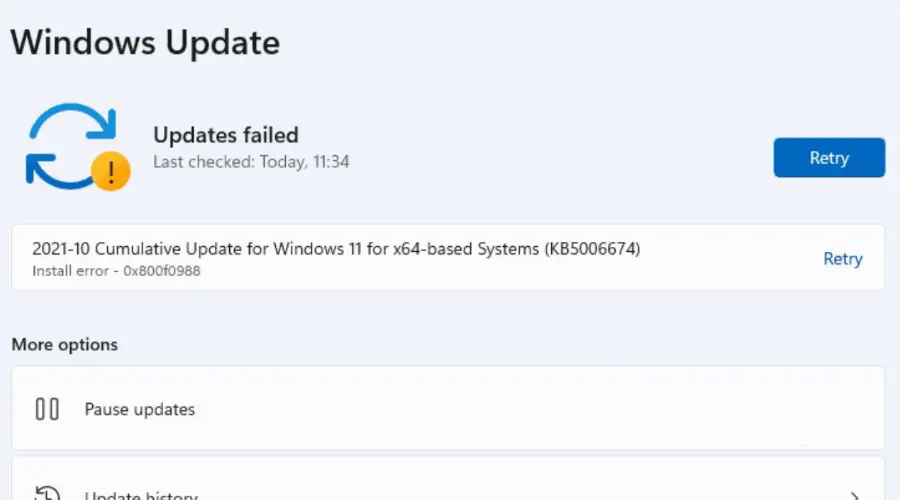
Task: Select the Pause updates option
Action: (140, 409)
